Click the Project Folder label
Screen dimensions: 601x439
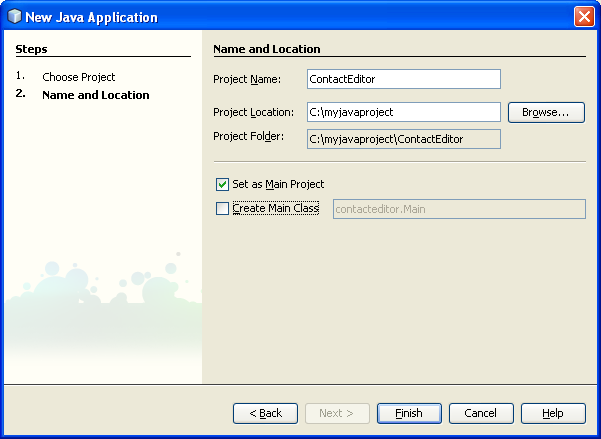click(x=249, y=136)
